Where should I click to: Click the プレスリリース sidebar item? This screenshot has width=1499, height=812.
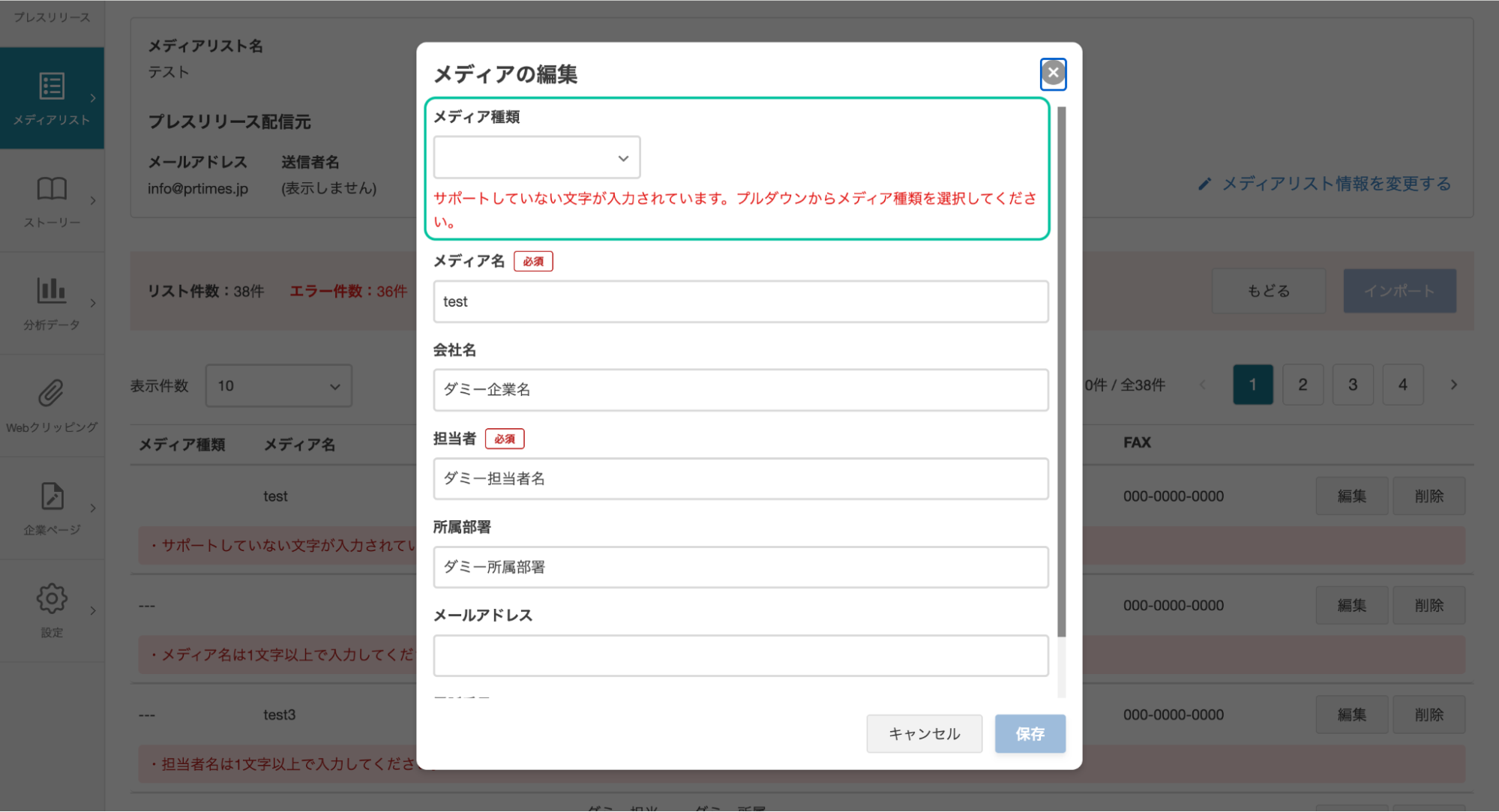pos(52,16)
